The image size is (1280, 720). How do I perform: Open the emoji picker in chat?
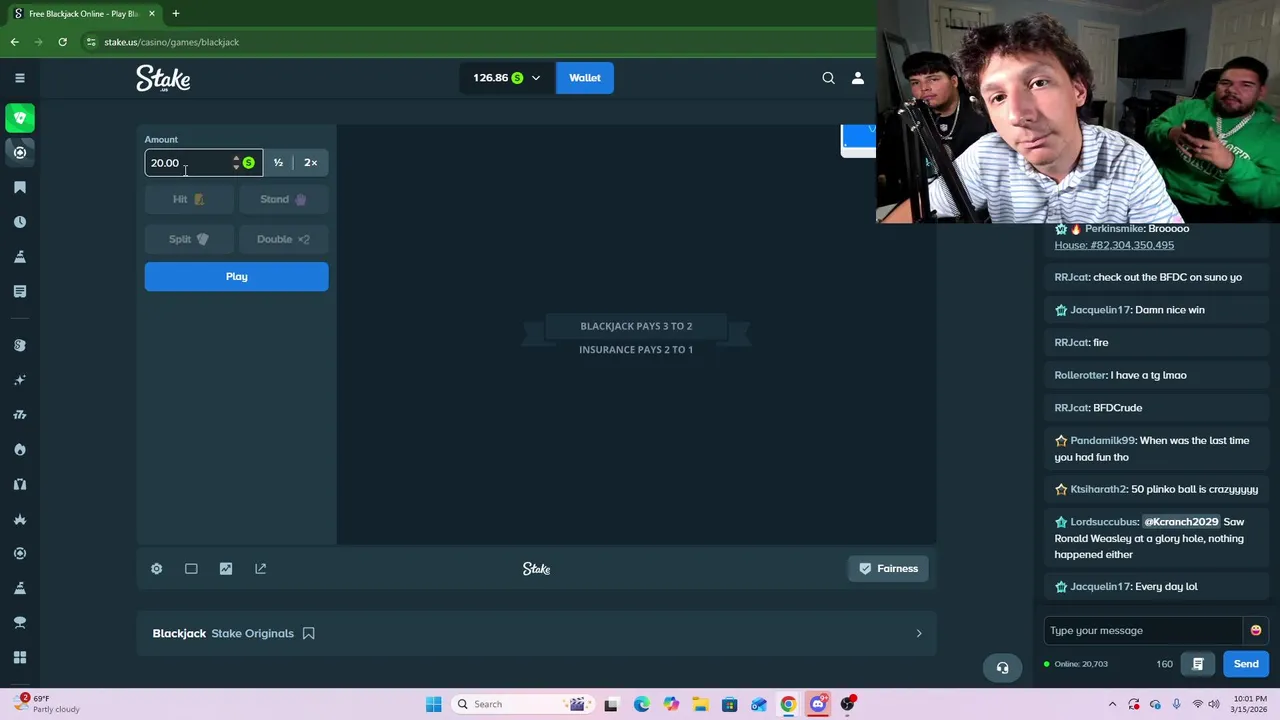(1255, 630)
